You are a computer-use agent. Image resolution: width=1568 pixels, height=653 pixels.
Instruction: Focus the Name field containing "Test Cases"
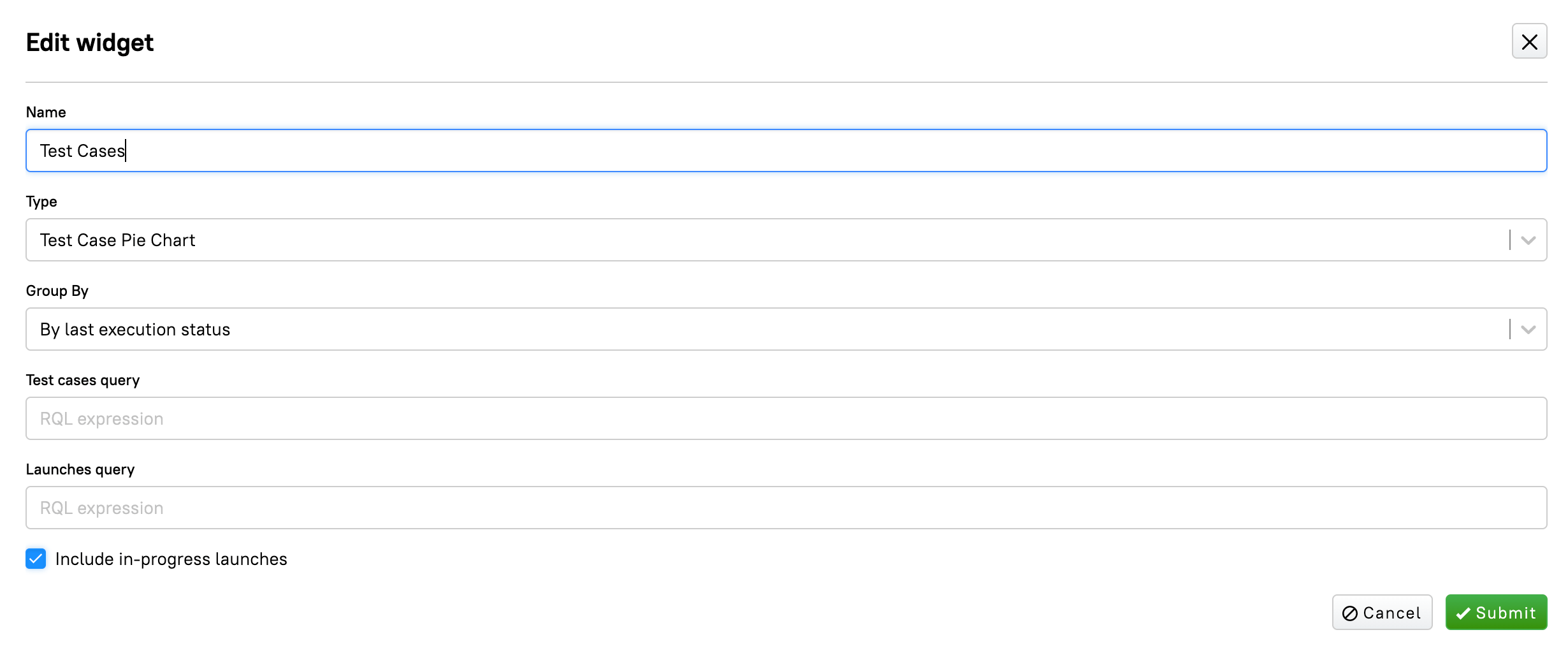[785, 151]
